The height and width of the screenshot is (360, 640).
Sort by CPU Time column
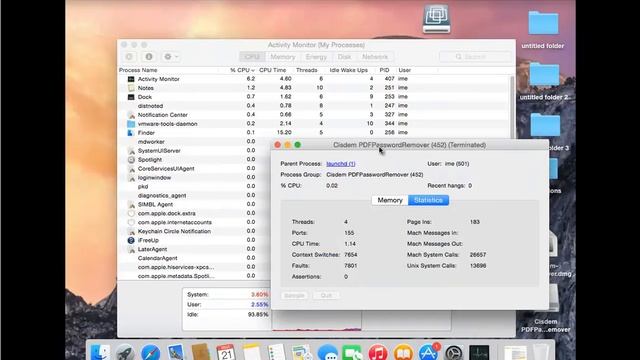coord(273,70)
